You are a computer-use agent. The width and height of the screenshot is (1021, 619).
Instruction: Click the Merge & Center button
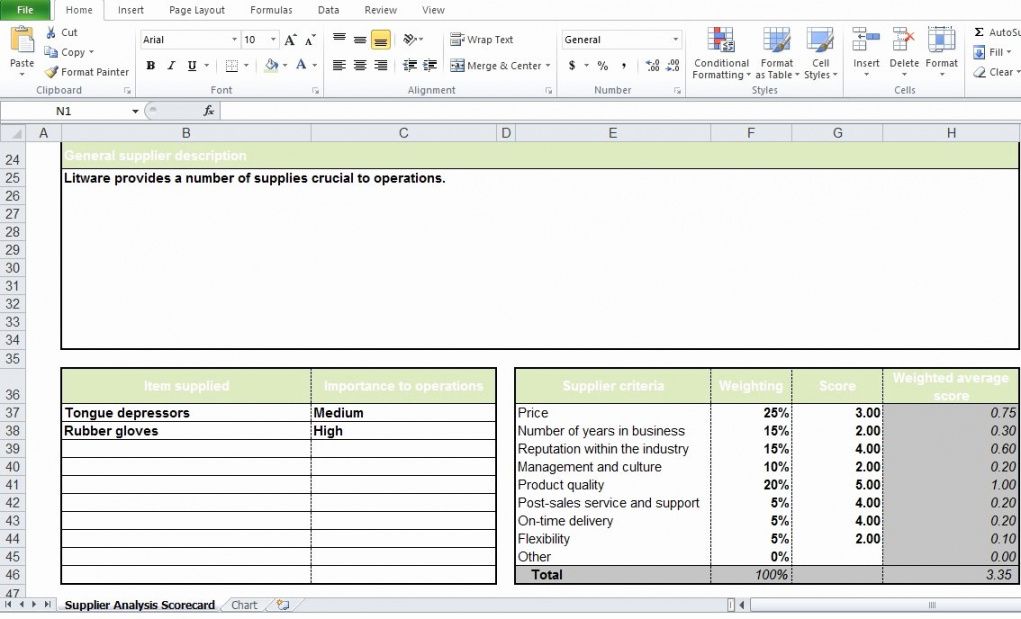click(499, 65)
